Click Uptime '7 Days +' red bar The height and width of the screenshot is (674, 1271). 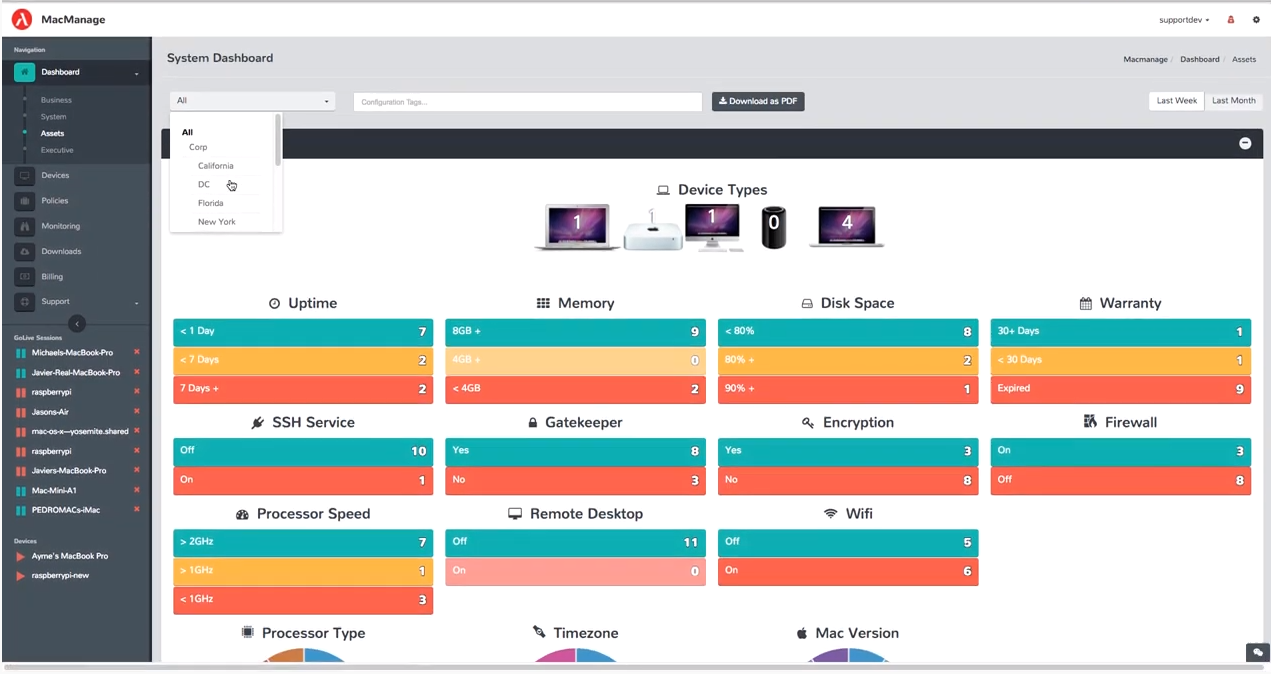coord(303,389)
